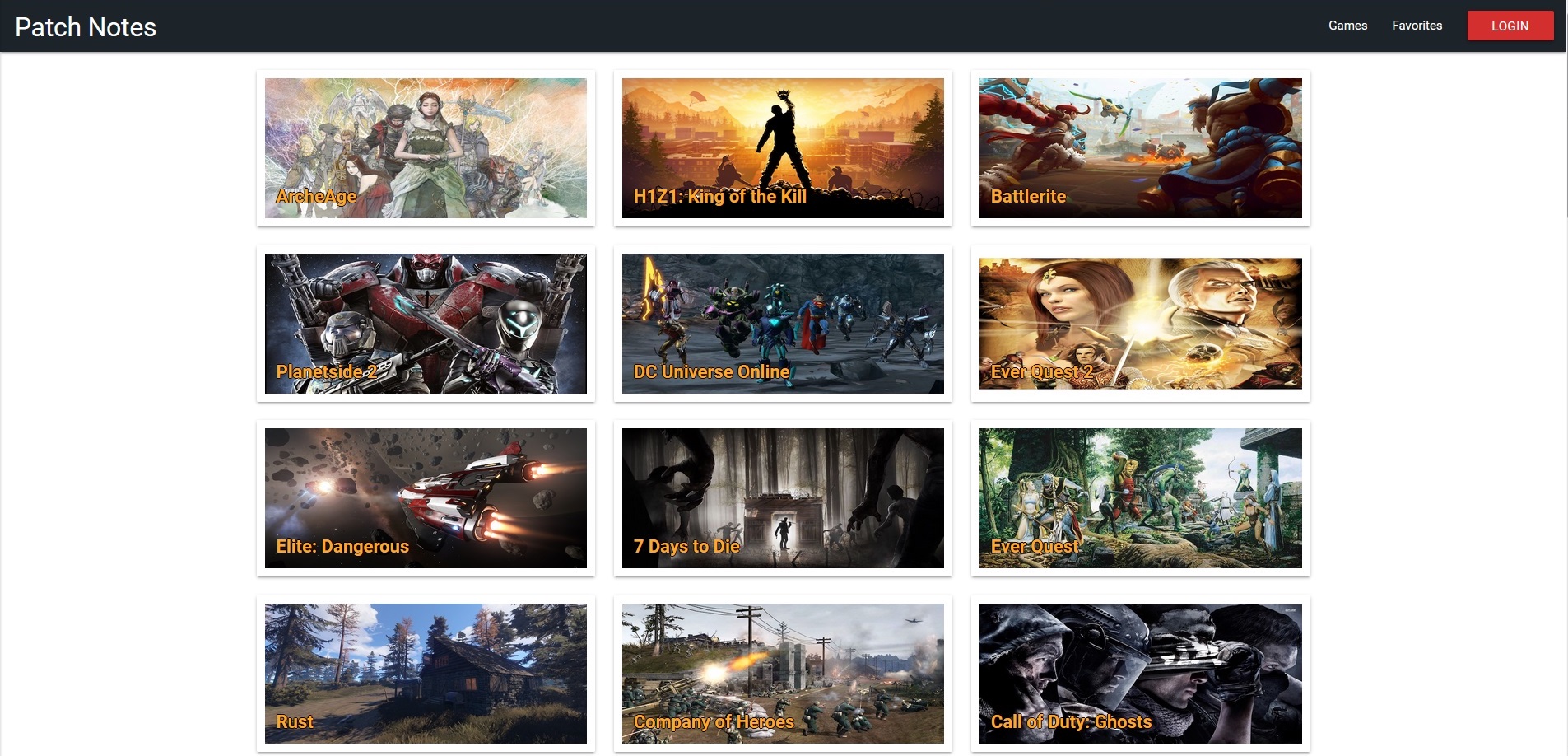1568x756 pixels.
Task: View Planetside 2 patch notes card
Action: click(x=426, y=324)
